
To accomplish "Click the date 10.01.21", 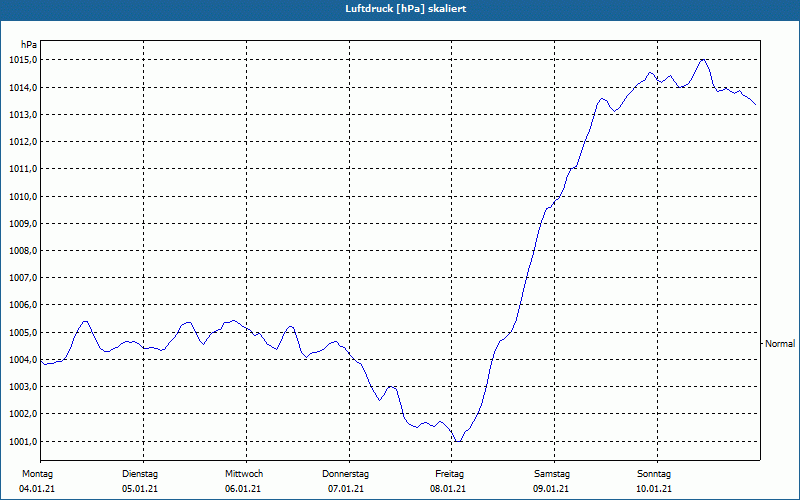I will pyautogui.click(x=654, y=489).
